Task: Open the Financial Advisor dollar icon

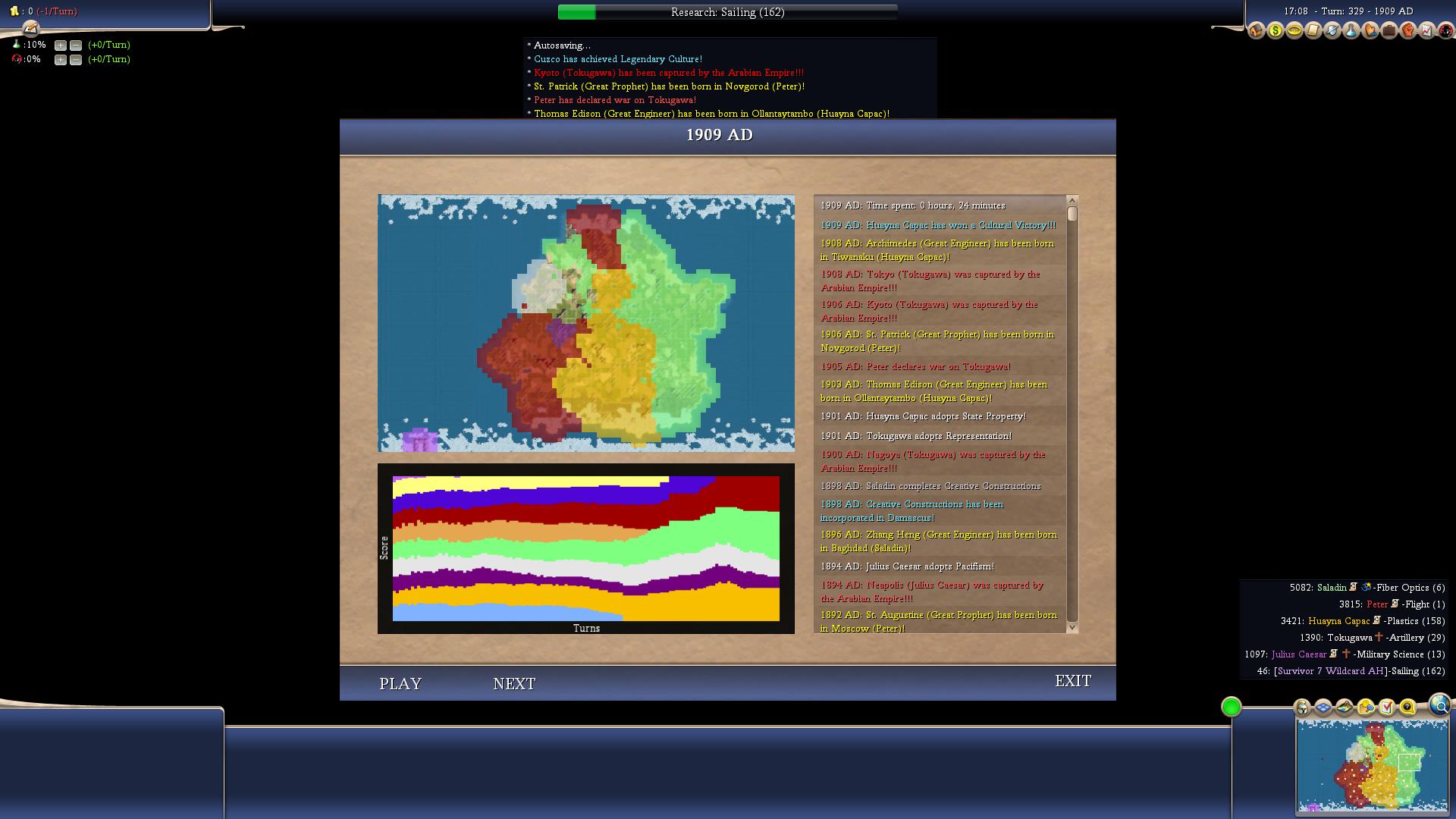Action: (x=1275, y=30)
